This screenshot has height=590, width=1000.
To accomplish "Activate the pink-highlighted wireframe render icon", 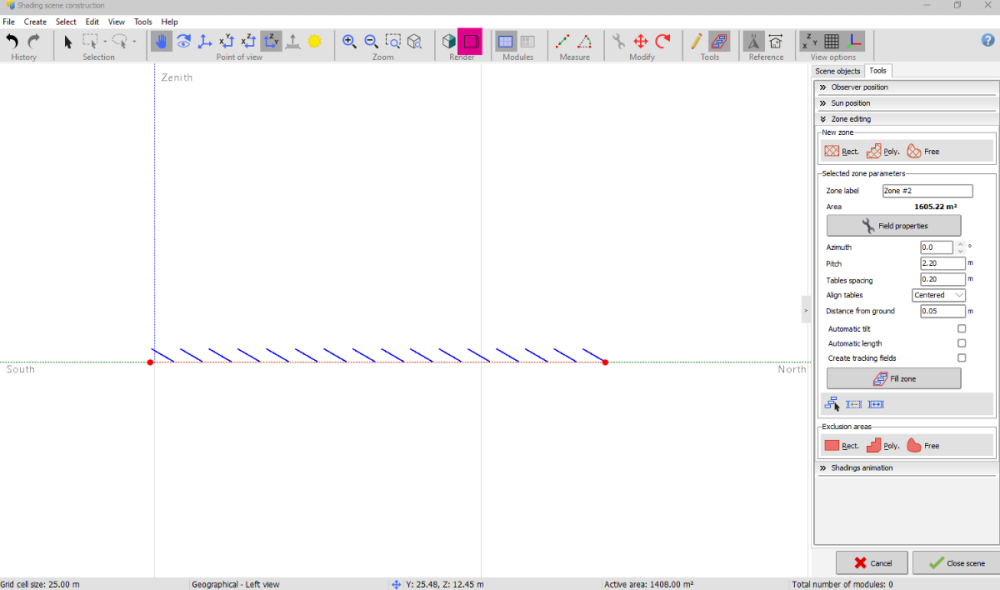I will pyautogui.click(x=471, y=41).
